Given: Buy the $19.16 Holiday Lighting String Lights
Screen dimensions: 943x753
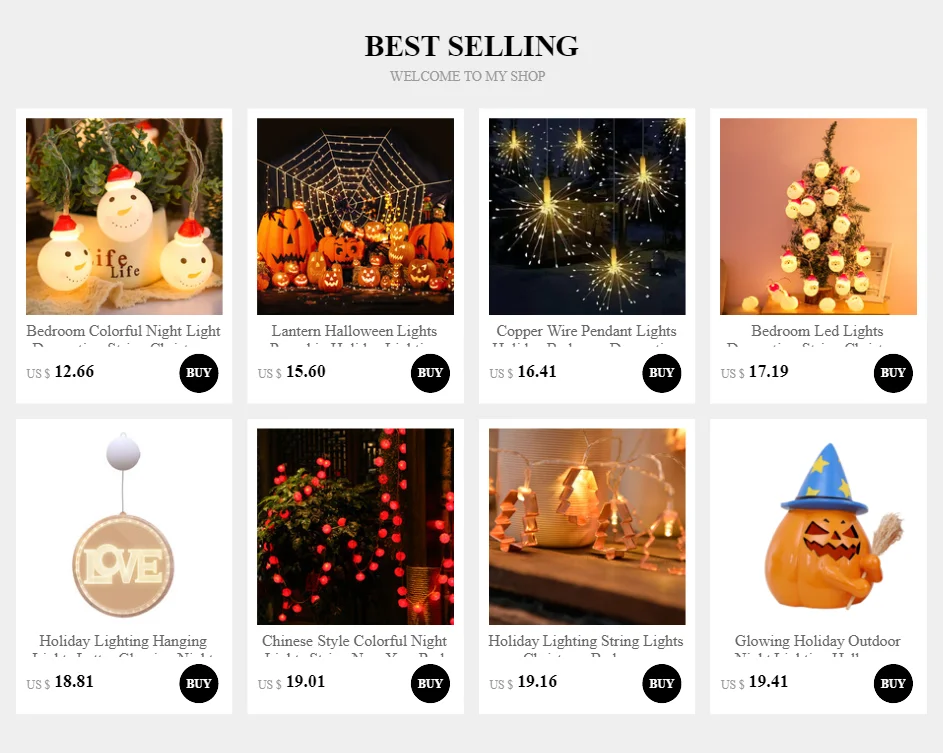Looking at the screenshot, I should pos(662,683).
